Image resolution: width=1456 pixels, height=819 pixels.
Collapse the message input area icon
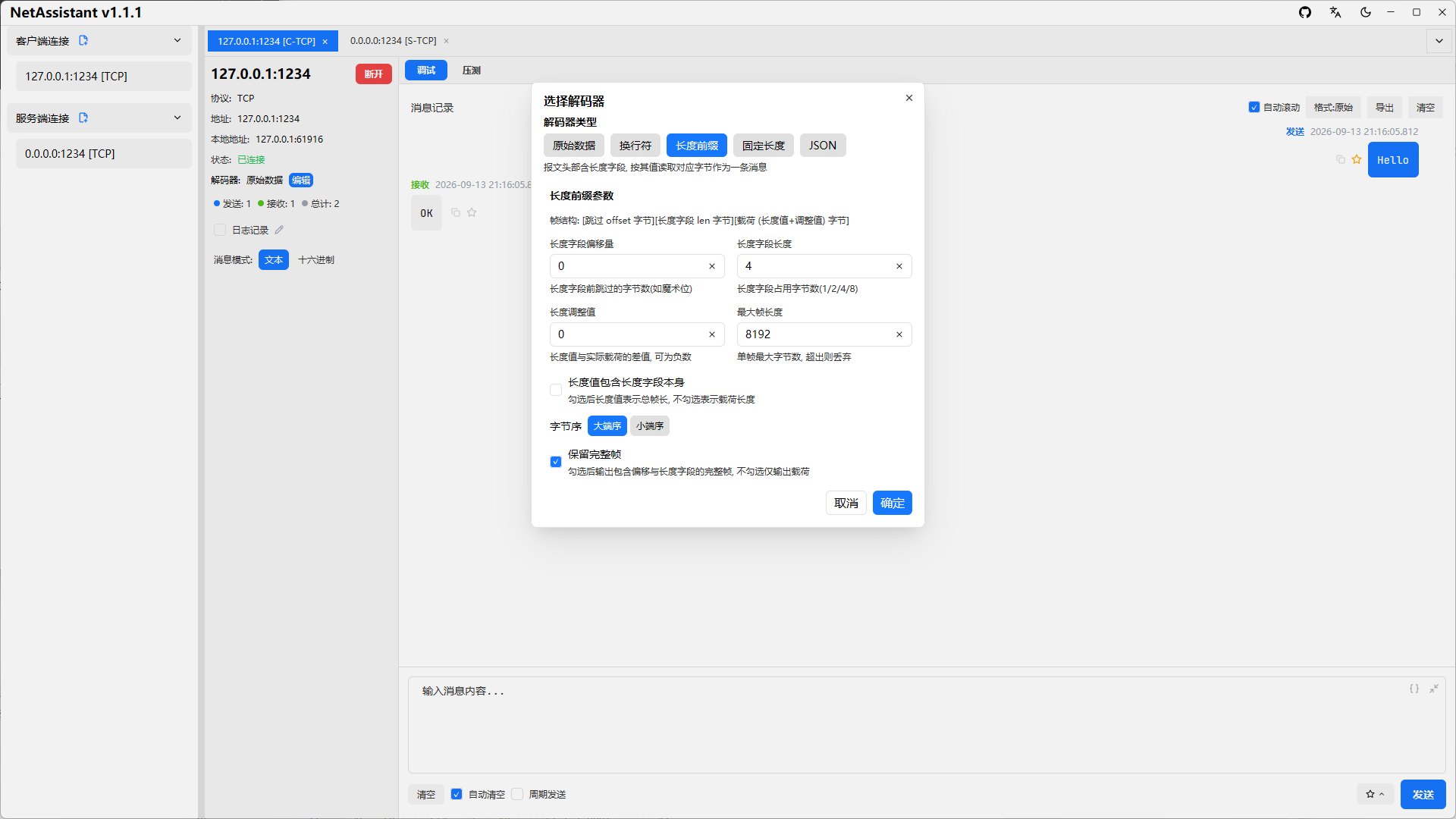point(1434,689)
